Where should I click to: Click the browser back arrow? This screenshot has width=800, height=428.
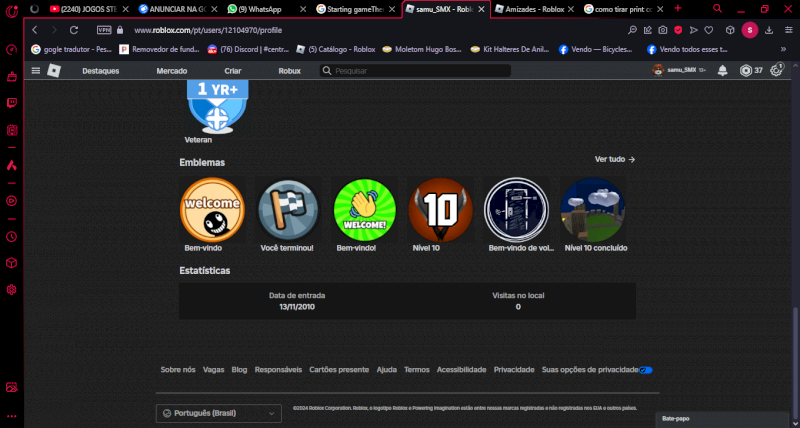click(x=35, y=30)
